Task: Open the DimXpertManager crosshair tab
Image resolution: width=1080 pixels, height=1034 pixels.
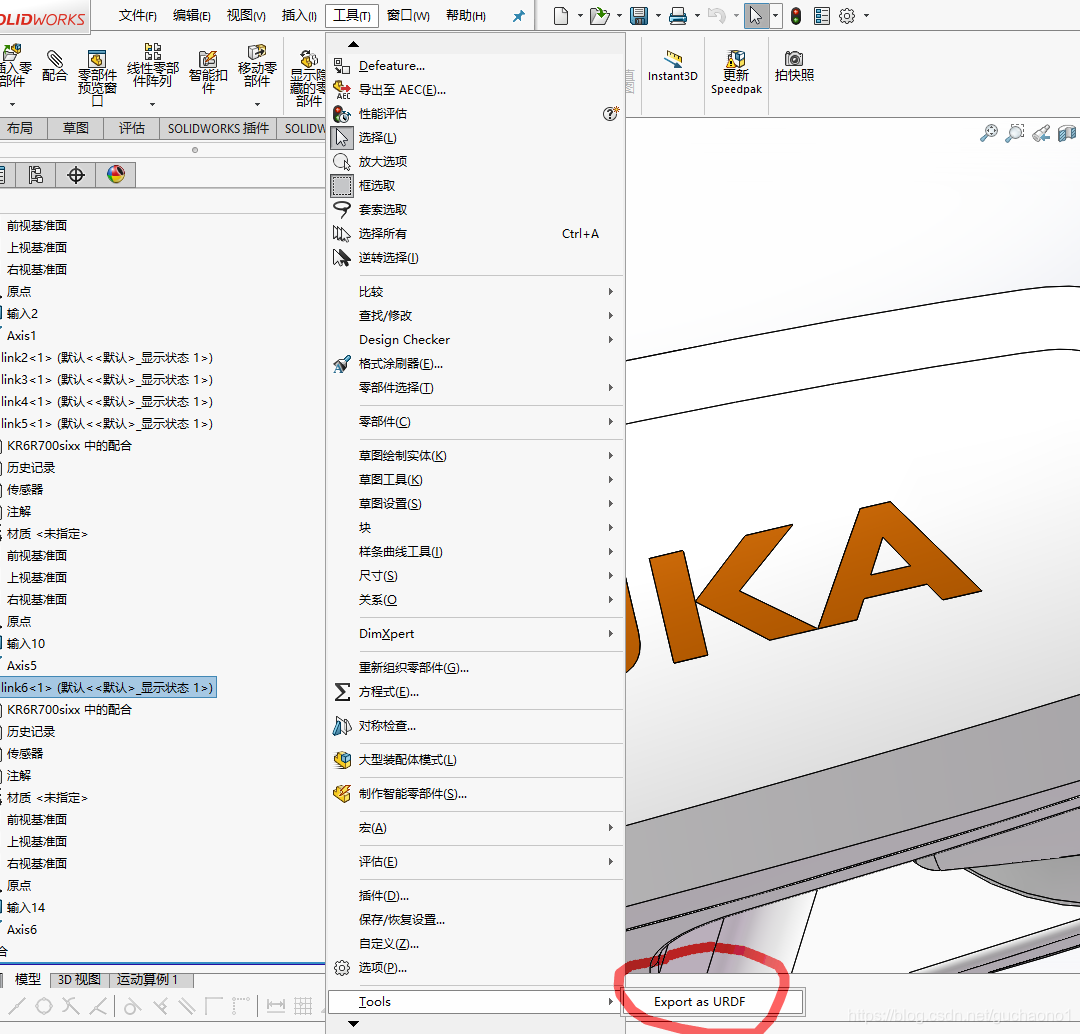Action: [x=76, y=175]
